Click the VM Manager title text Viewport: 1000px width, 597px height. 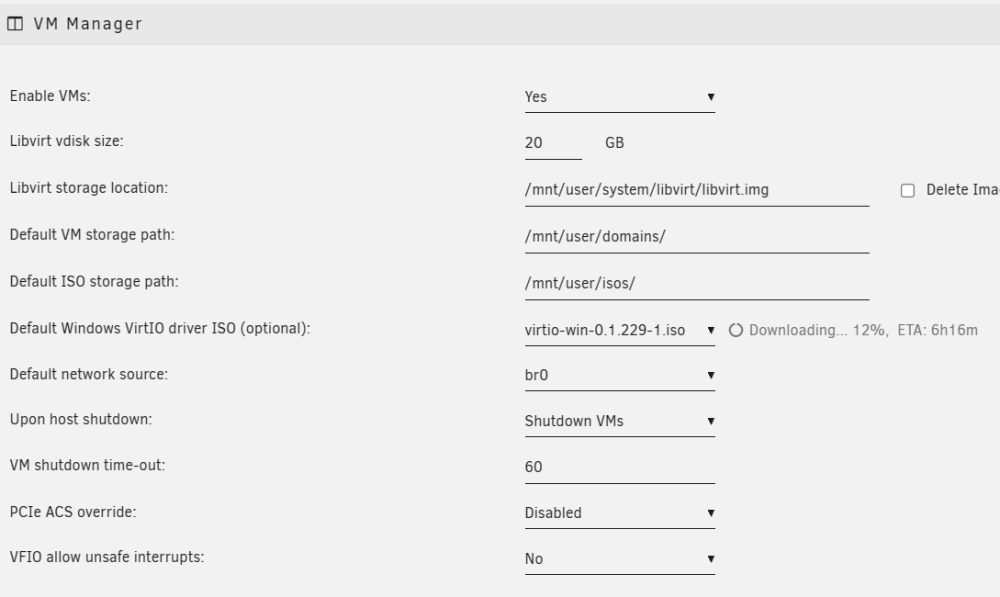point(87,24)
